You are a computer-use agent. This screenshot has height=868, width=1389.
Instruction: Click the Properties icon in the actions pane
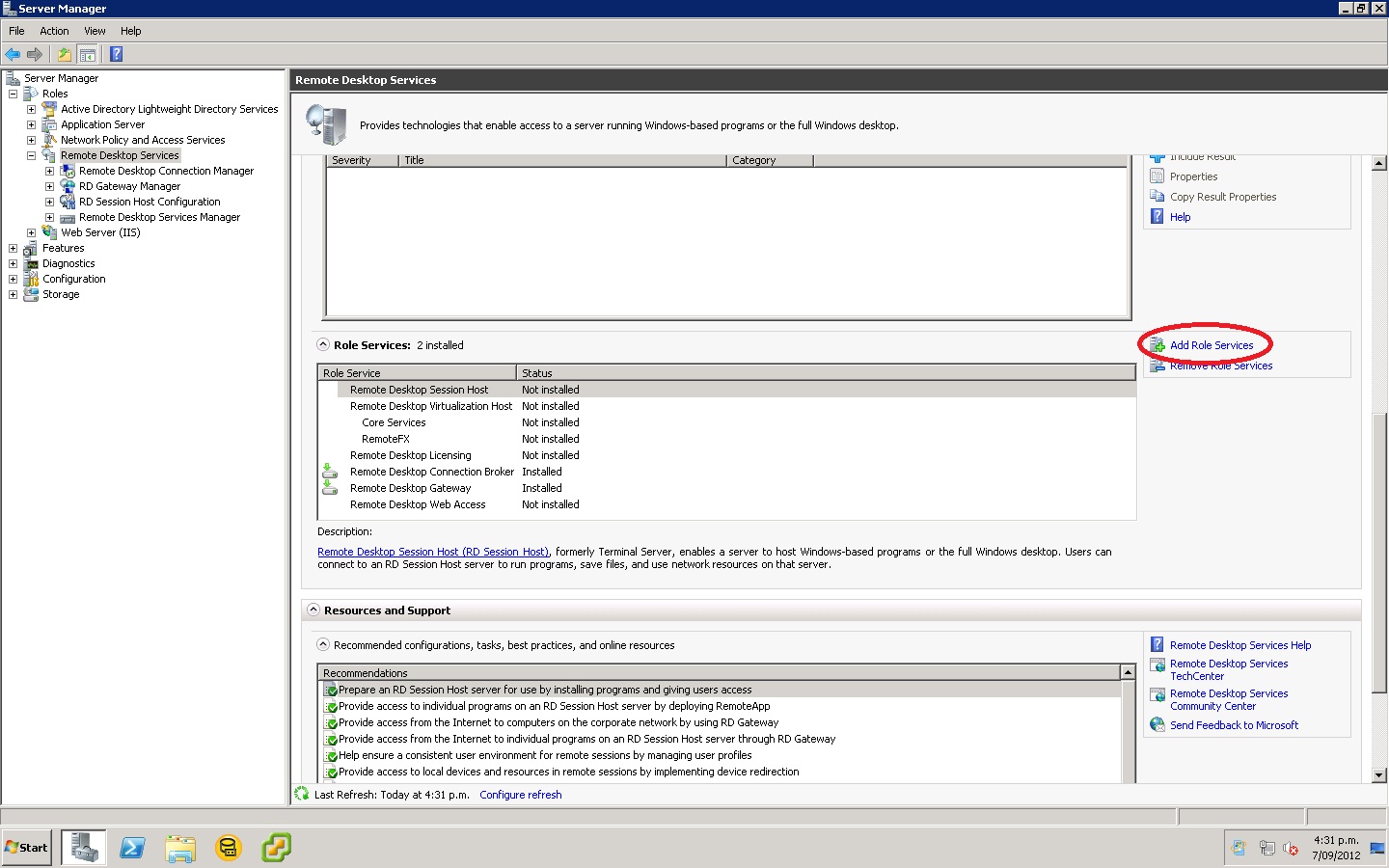[x=1157, y=176]
